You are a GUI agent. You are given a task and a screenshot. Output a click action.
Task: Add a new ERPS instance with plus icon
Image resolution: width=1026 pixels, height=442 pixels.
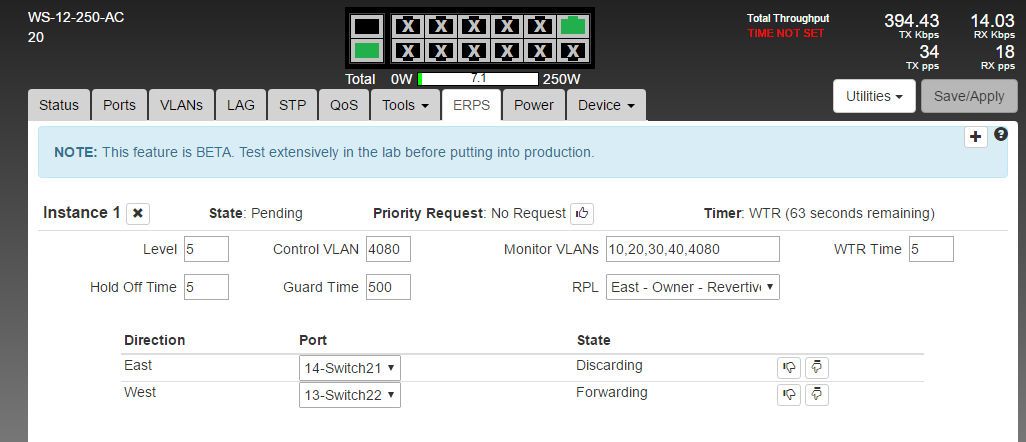pyautogui.click(x=976, y=138)
